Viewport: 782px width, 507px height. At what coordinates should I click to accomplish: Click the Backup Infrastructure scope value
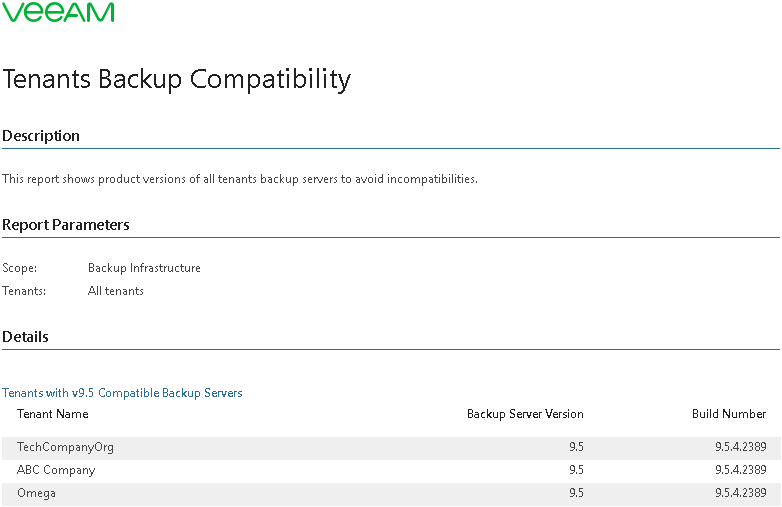pyautogui.click(x=144, y=268)
